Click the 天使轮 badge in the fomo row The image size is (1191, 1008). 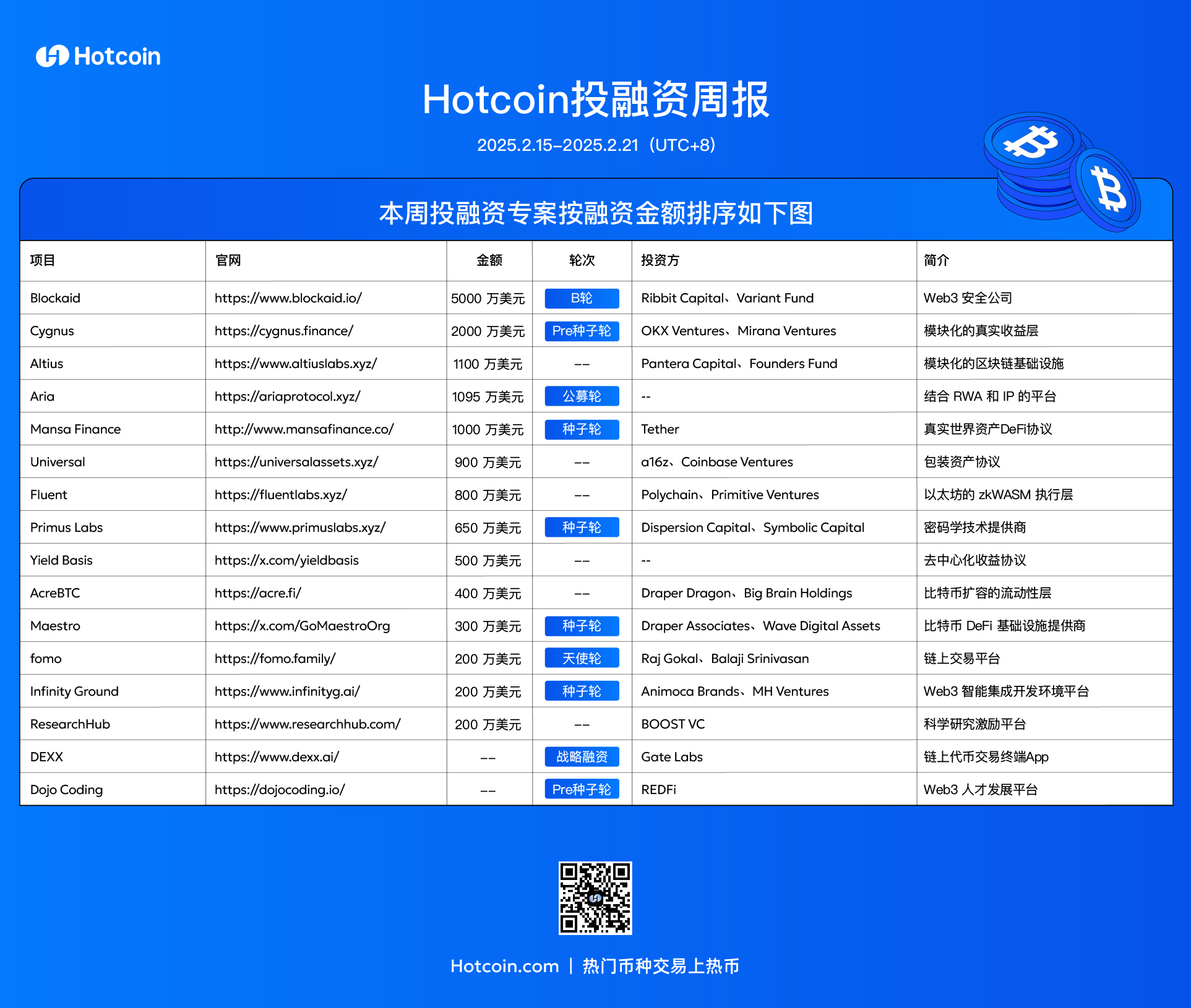[x=582, y=659]
